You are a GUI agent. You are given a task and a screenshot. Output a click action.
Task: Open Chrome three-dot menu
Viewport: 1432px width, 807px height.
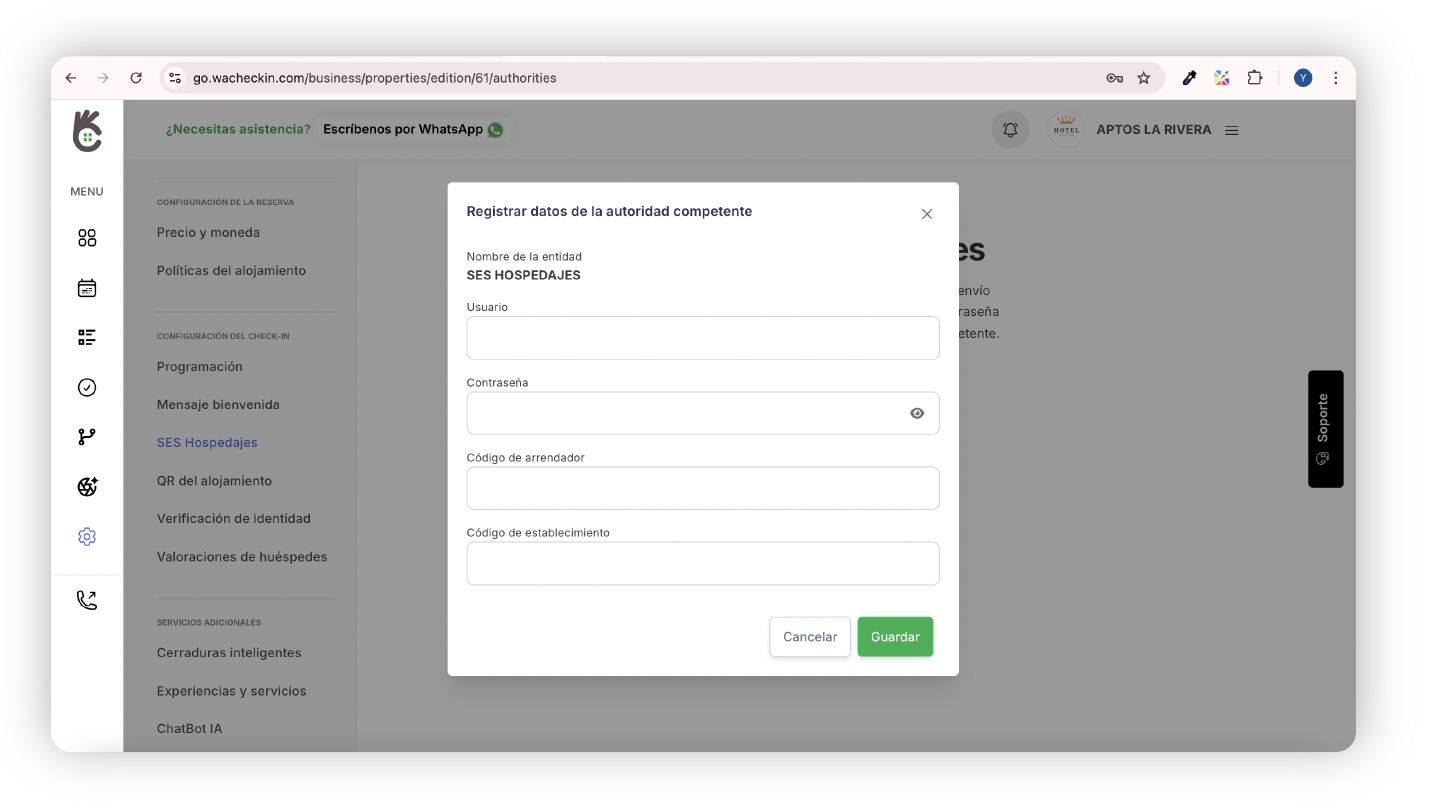pos(1335,78)
